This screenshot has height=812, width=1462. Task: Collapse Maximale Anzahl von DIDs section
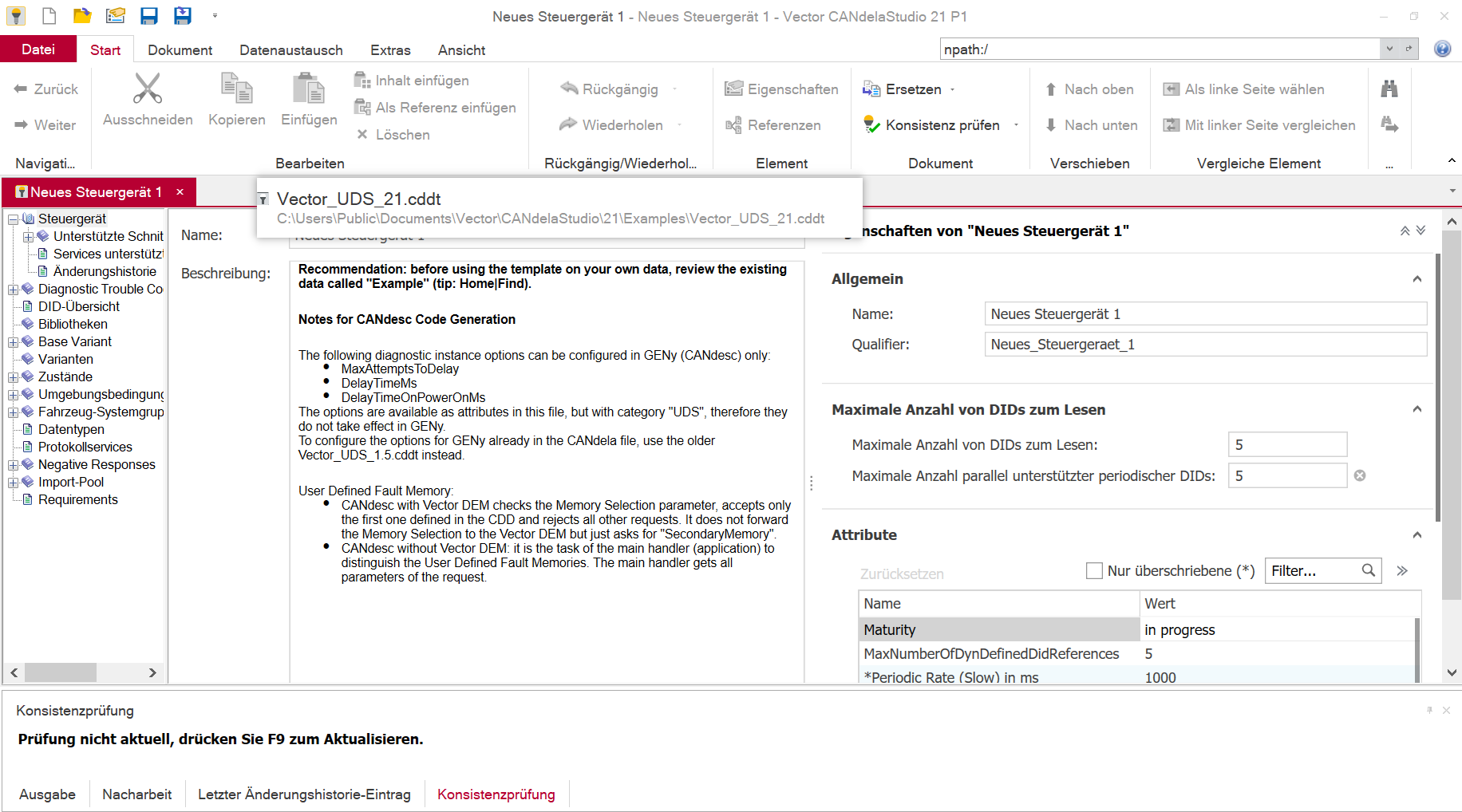click(1417, 410)
